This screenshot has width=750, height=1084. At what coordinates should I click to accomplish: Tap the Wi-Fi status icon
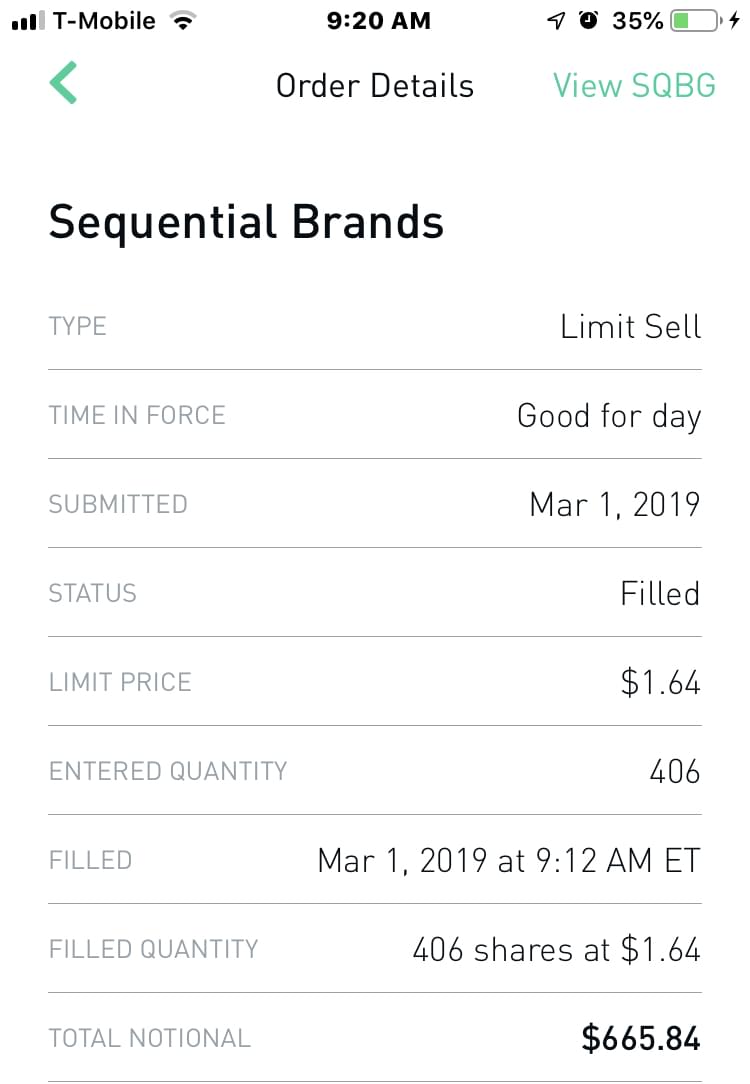click(x=182, y=21)
